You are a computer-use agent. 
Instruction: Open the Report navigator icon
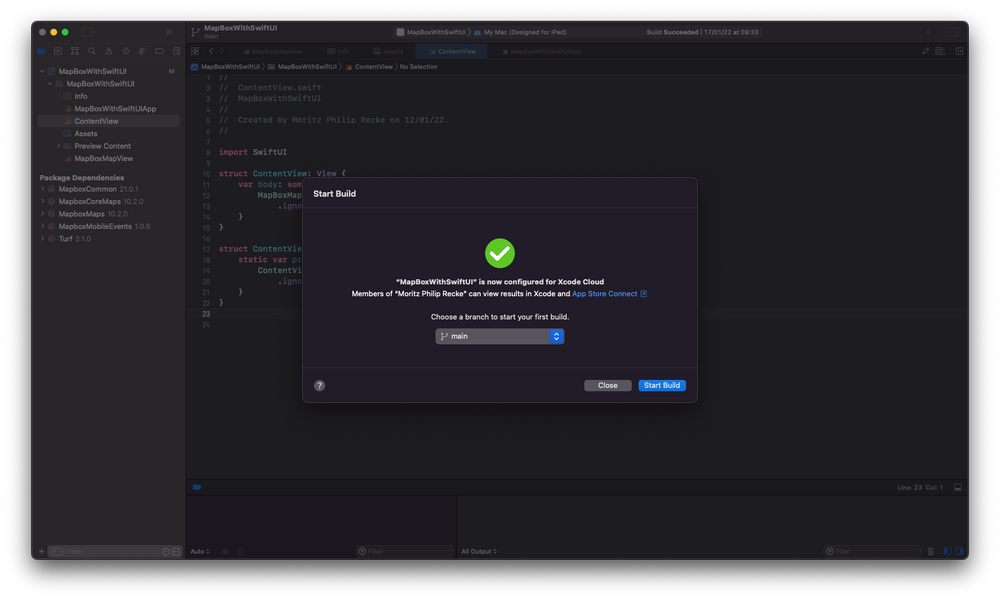[x=175, y=50]
